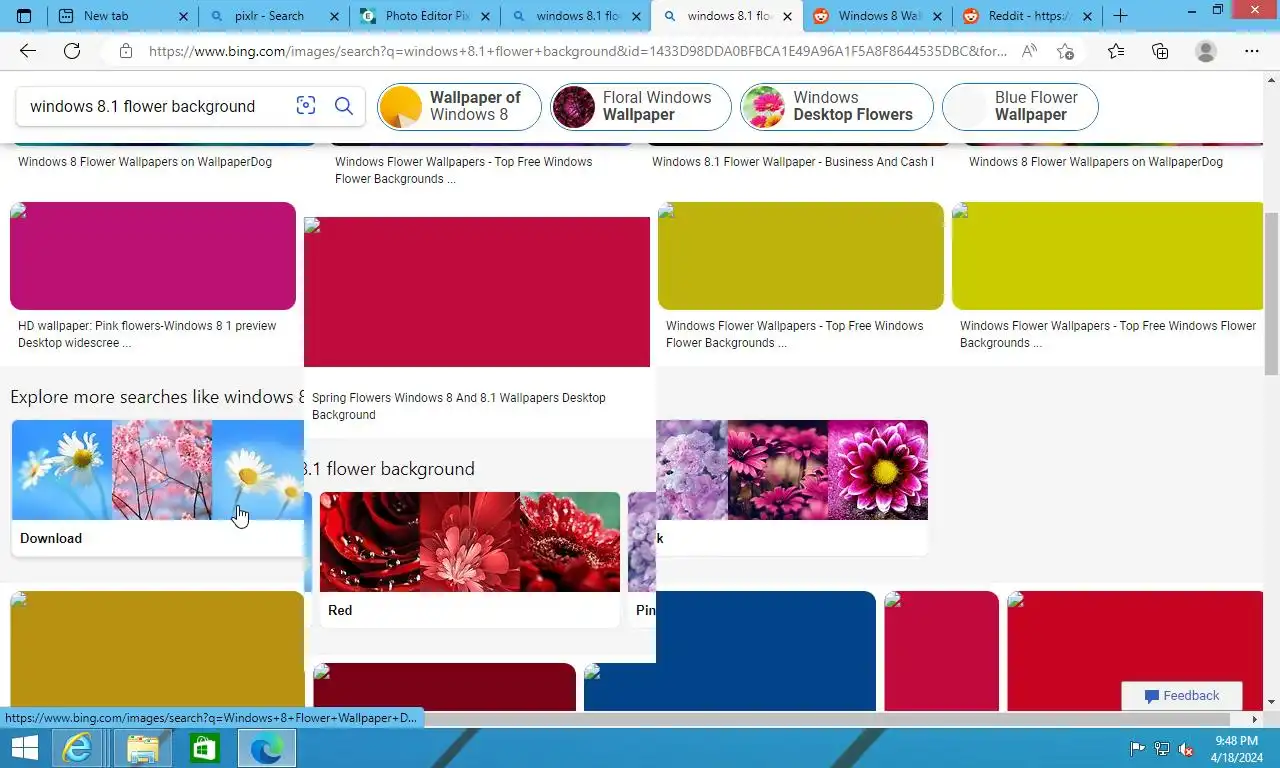Viewport: 1280px width, 768px height.
Task: Select Blue Flower Wallpaper suggestion
Action: (x=1020, y=106)
